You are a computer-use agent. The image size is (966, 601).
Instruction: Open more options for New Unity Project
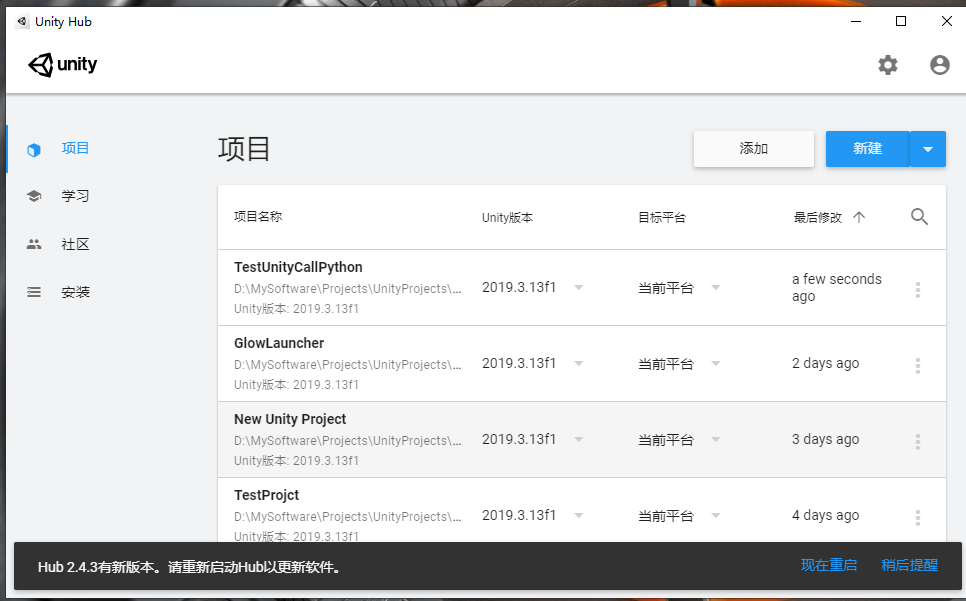[917, 442]
